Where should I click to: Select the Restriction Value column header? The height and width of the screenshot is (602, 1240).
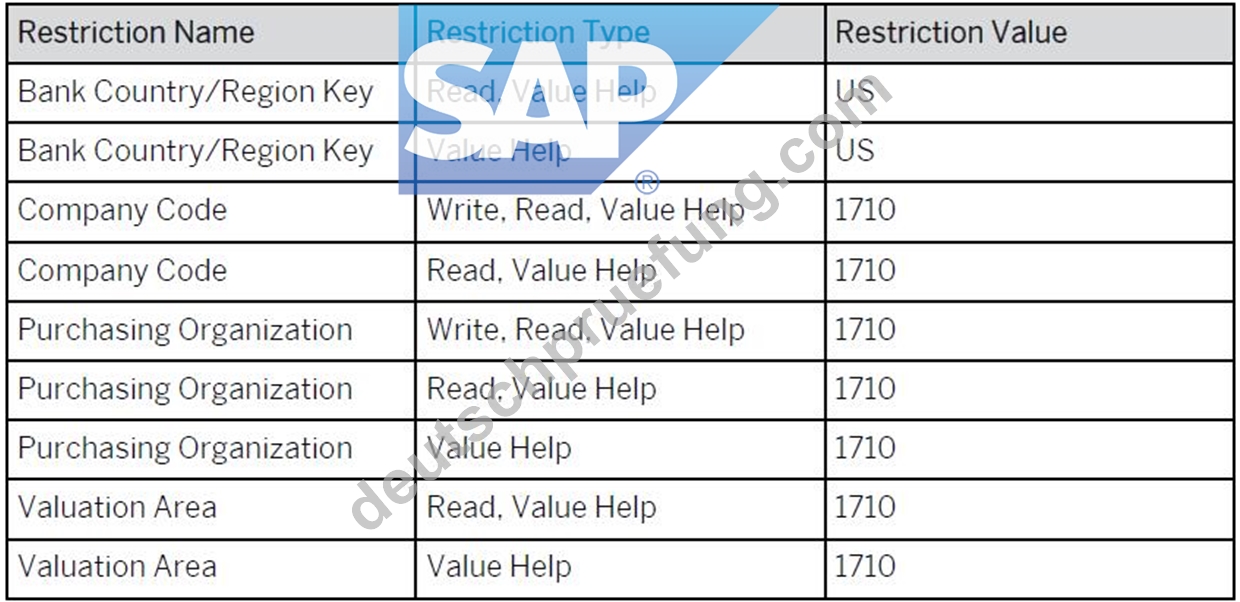pyautogui.click(x=1029, y=33)
